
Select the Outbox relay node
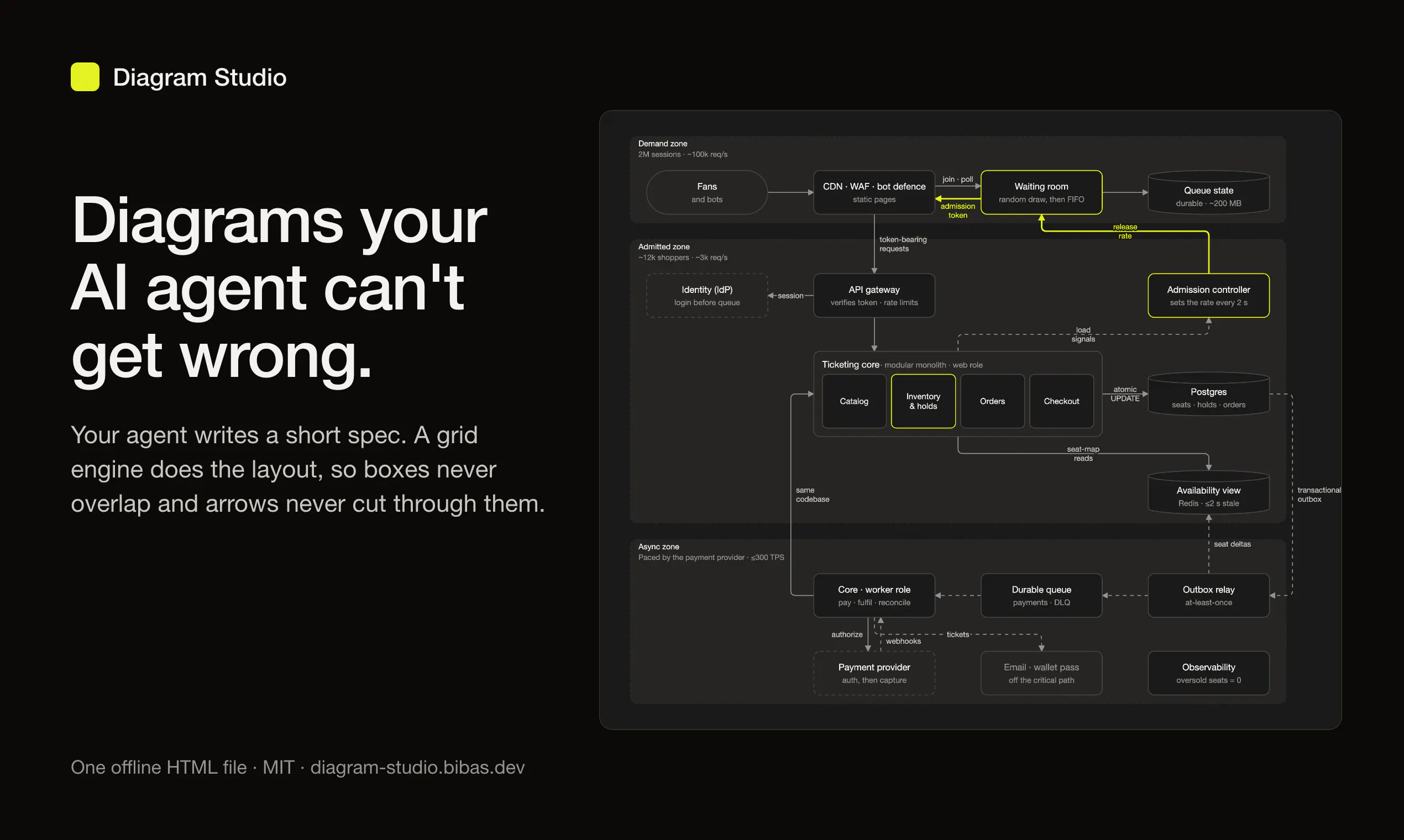tap(1208, 596)
